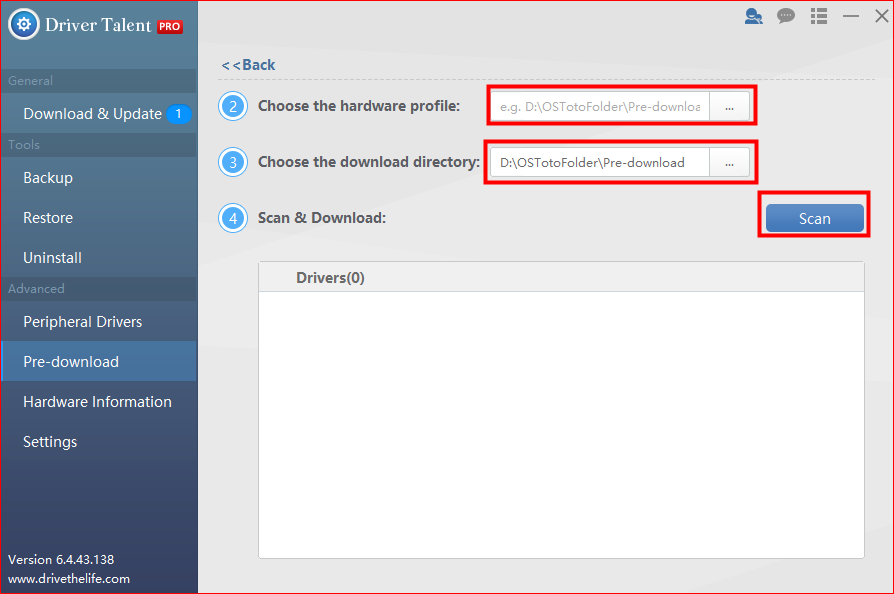Viewport: 894px width, 594px height.
Task: Browse for download directory folder
Action: (x=729, y=162)
